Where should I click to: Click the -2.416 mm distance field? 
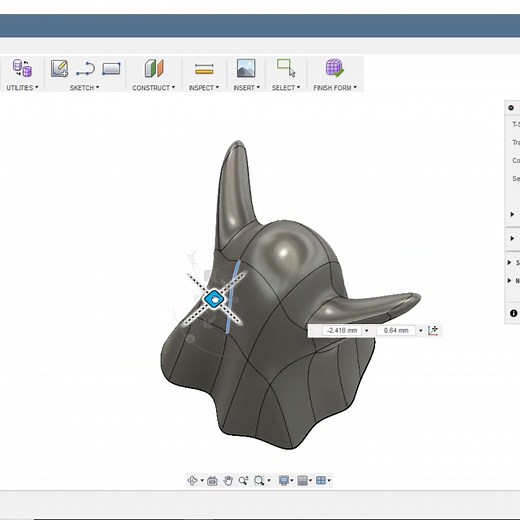tap(342, 330)
